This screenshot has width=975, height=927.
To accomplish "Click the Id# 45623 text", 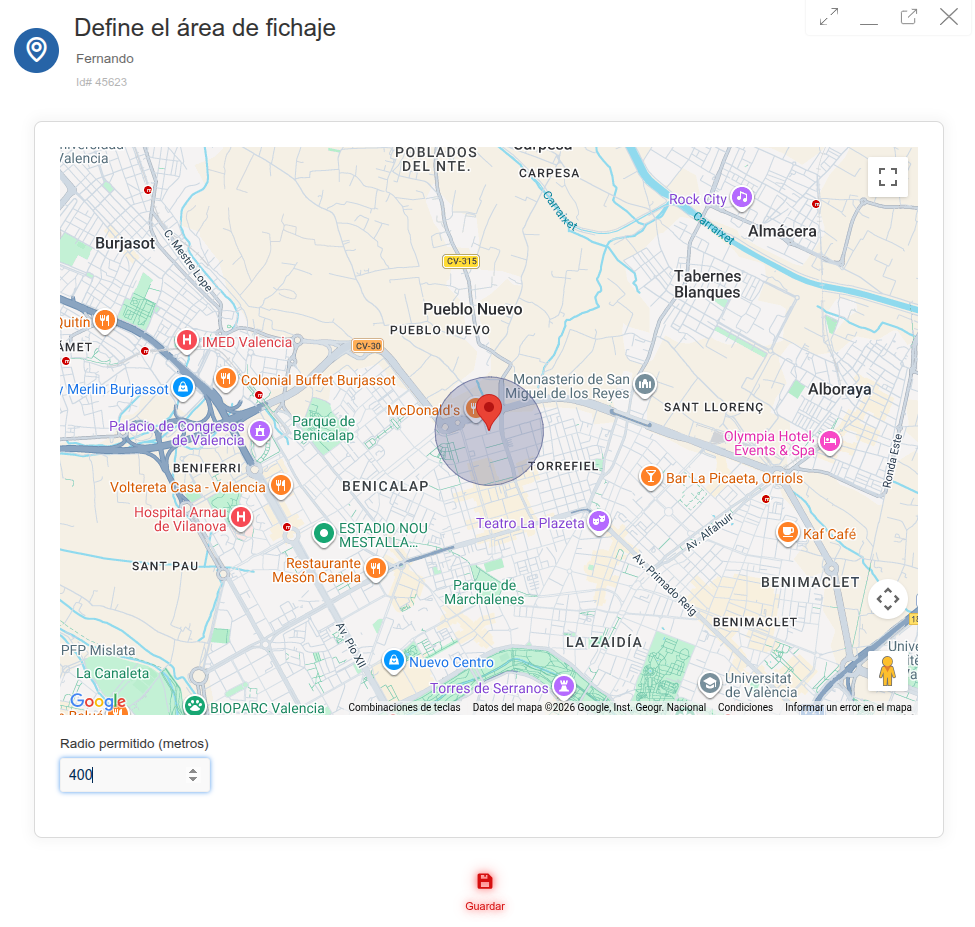I will point(101,82).
